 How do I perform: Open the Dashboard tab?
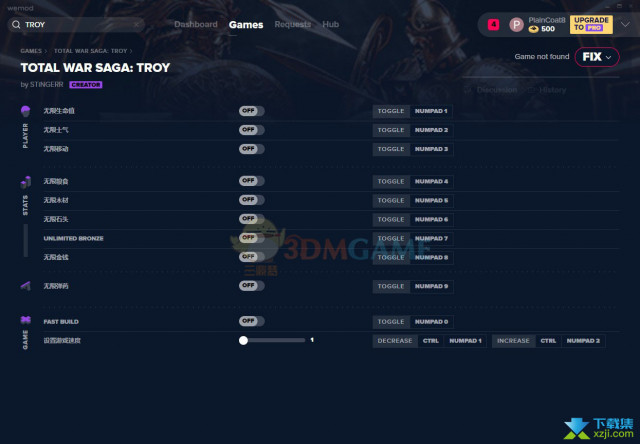click(x=196, y=24)
